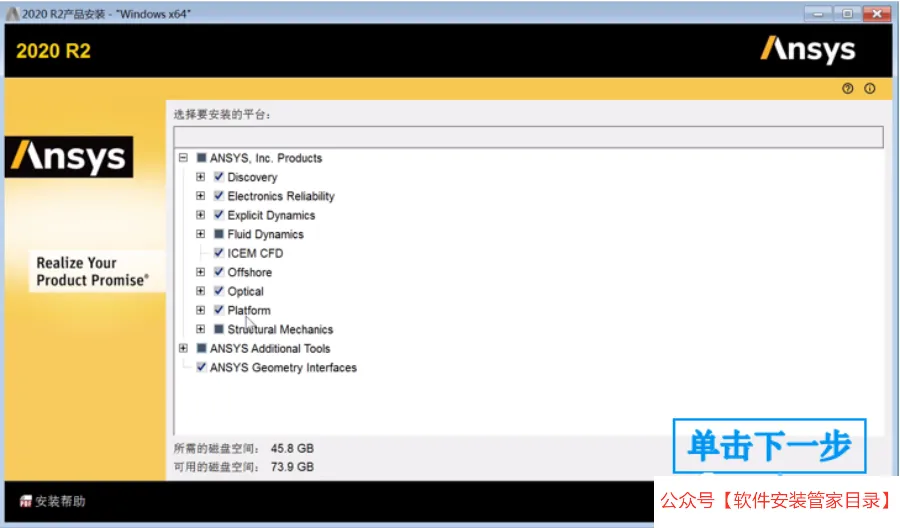Toggle the ANSYS, Inc. Products checkbox

pos(201,157)
